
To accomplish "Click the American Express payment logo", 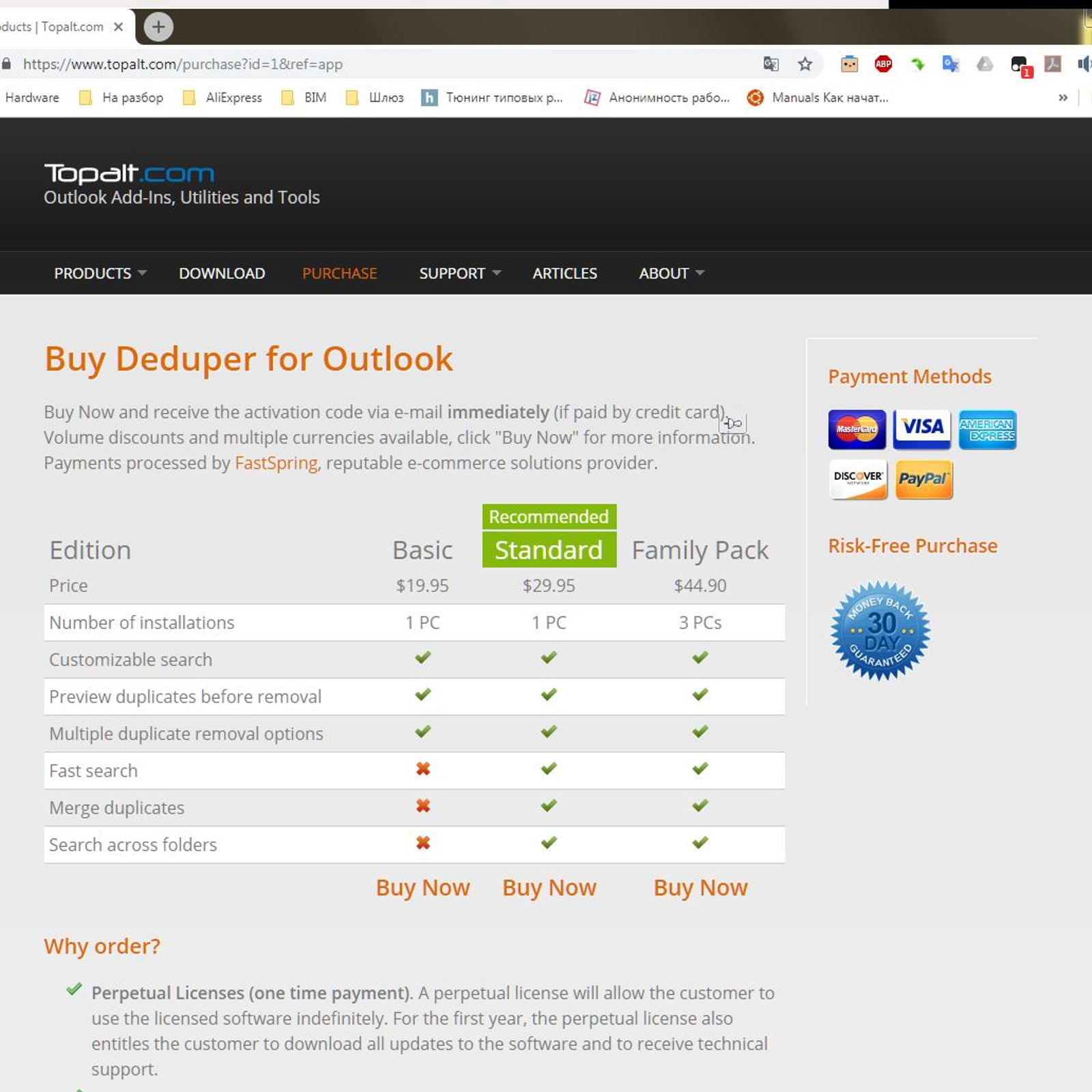I will click(988, 429).
